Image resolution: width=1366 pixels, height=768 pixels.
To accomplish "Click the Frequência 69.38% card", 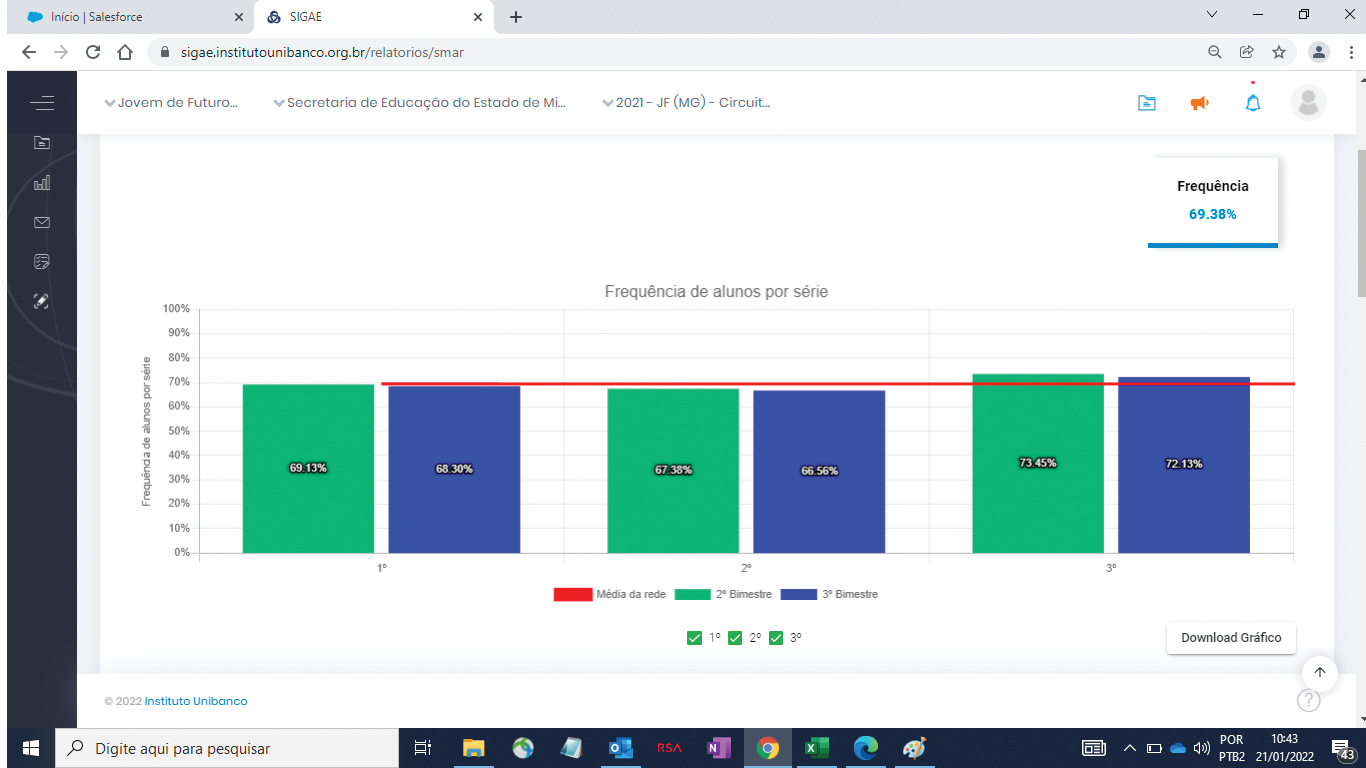I will [1213, 202].
